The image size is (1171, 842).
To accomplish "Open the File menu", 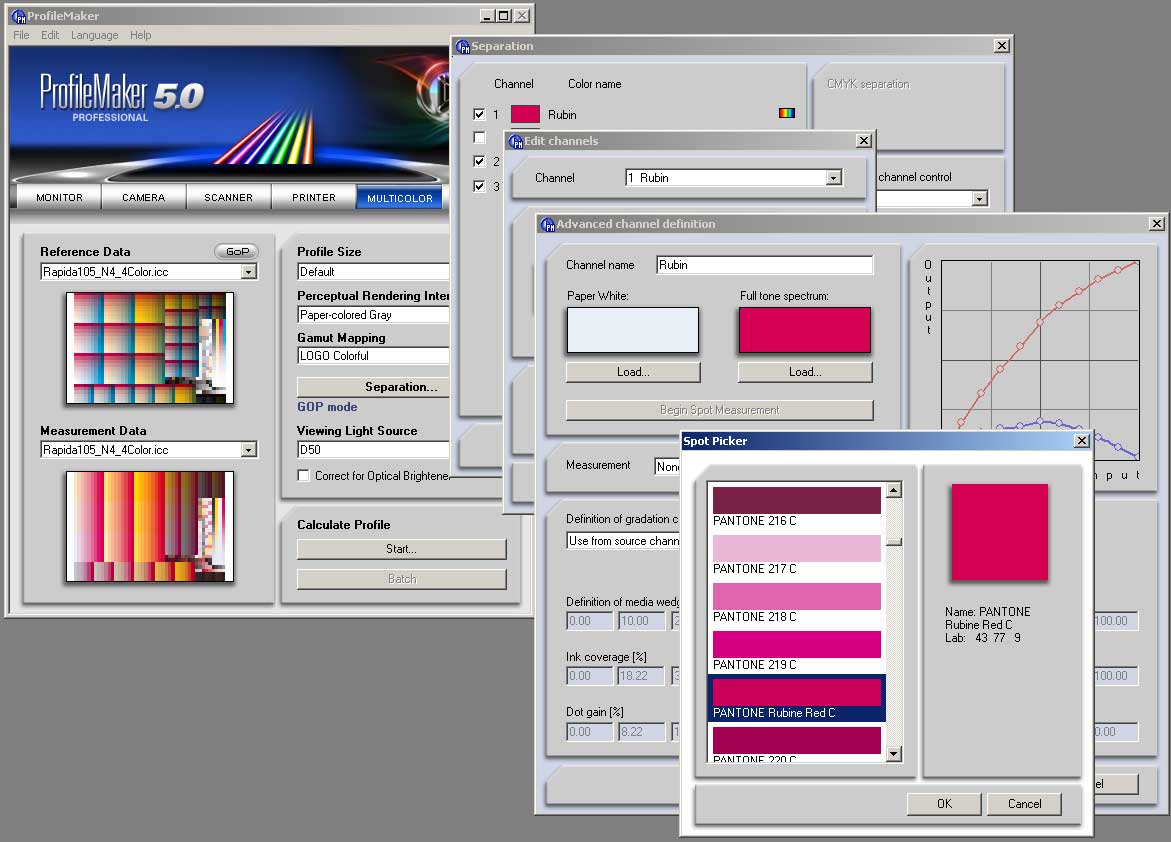I will [x=21, y=35].
